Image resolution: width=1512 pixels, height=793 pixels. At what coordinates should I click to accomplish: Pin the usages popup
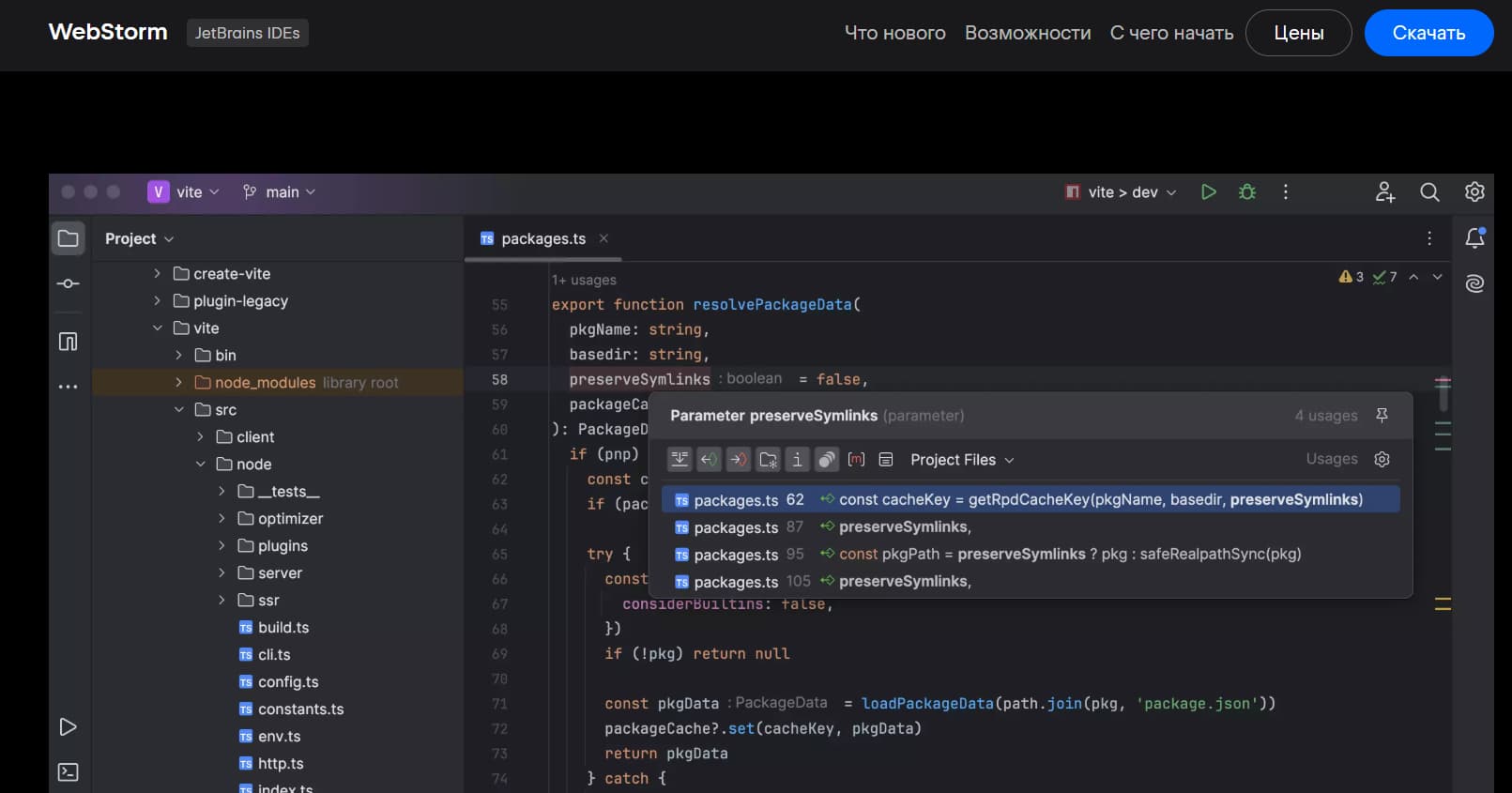(x=1382, y=415)
